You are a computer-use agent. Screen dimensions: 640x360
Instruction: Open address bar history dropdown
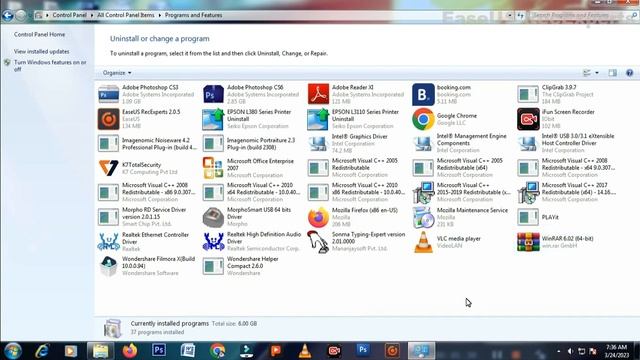click(509, 16)
